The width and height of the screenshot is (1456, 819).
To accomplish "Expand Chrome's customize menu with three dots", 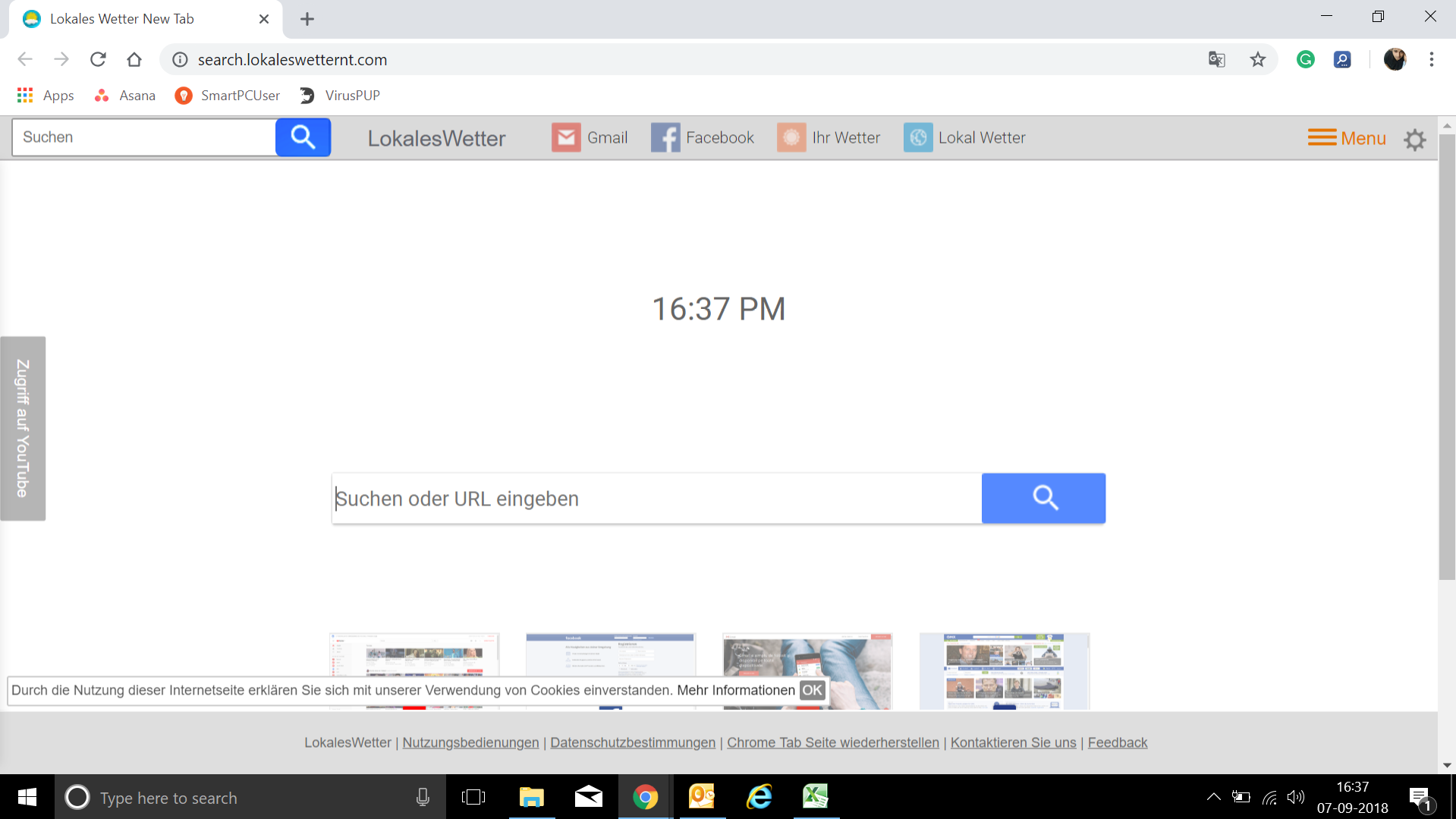I will pos(1432,59).
